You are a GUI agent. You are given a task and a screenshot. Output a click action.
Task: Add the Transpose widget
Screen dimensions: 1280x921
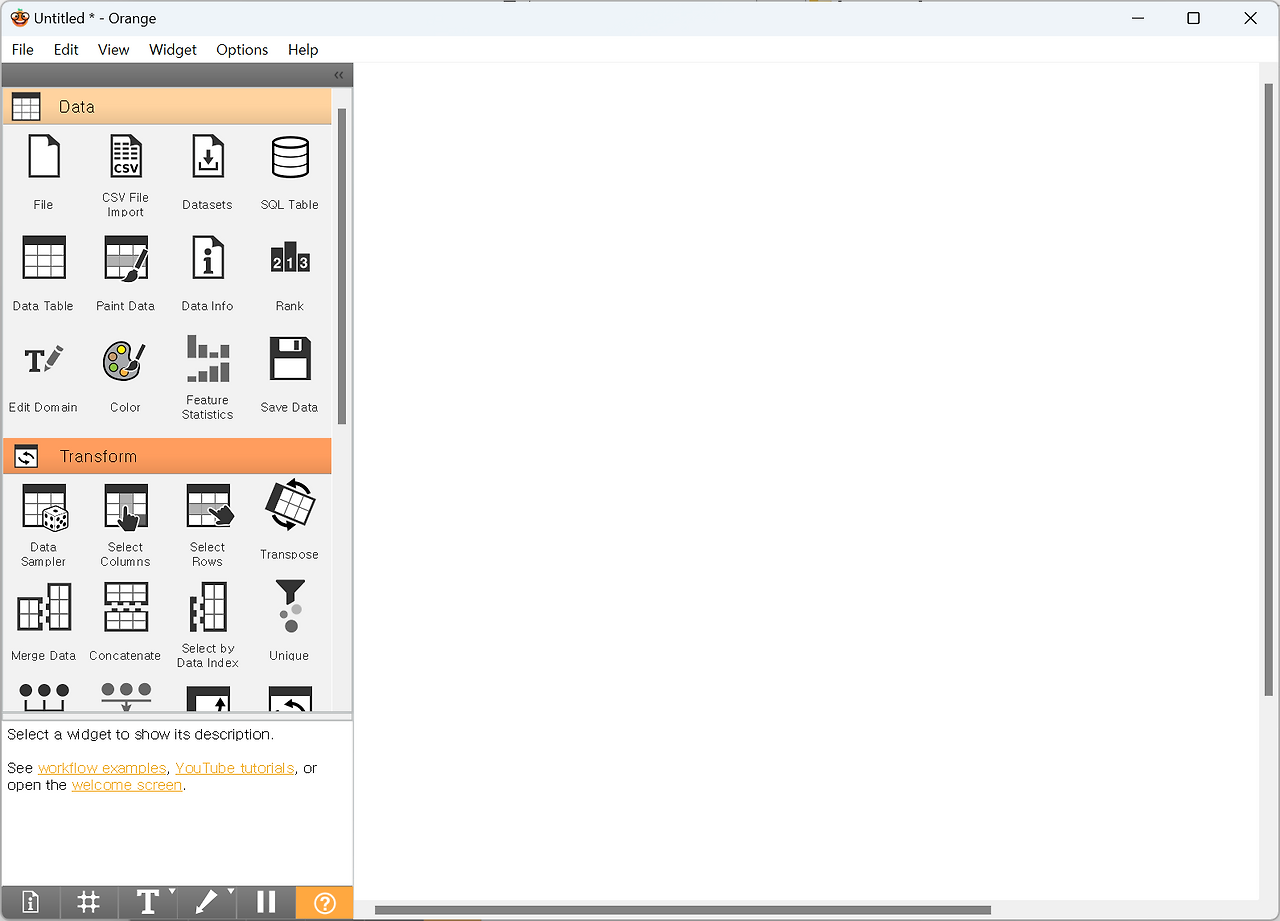pos(290,505)
